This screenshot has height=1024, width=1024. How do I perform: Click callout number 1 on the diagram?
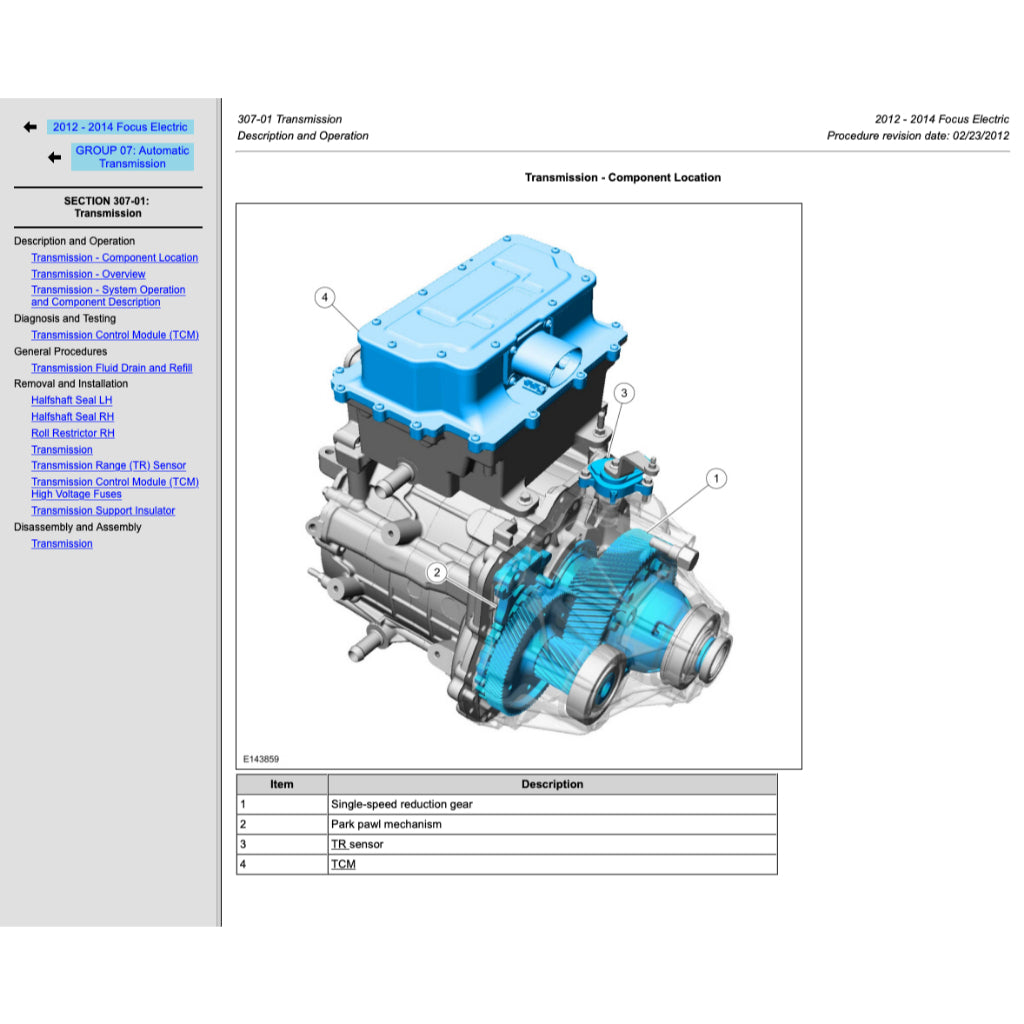tap(715, 479)
